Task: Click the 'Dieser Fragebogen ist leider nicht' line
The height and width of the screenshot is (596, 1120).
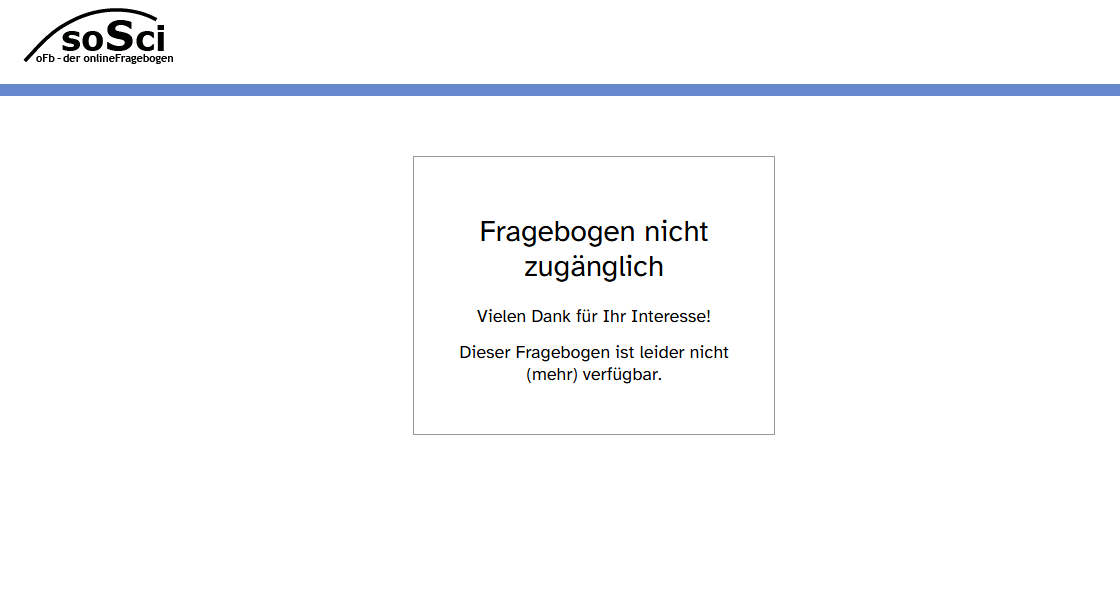Action: point(593,352)
